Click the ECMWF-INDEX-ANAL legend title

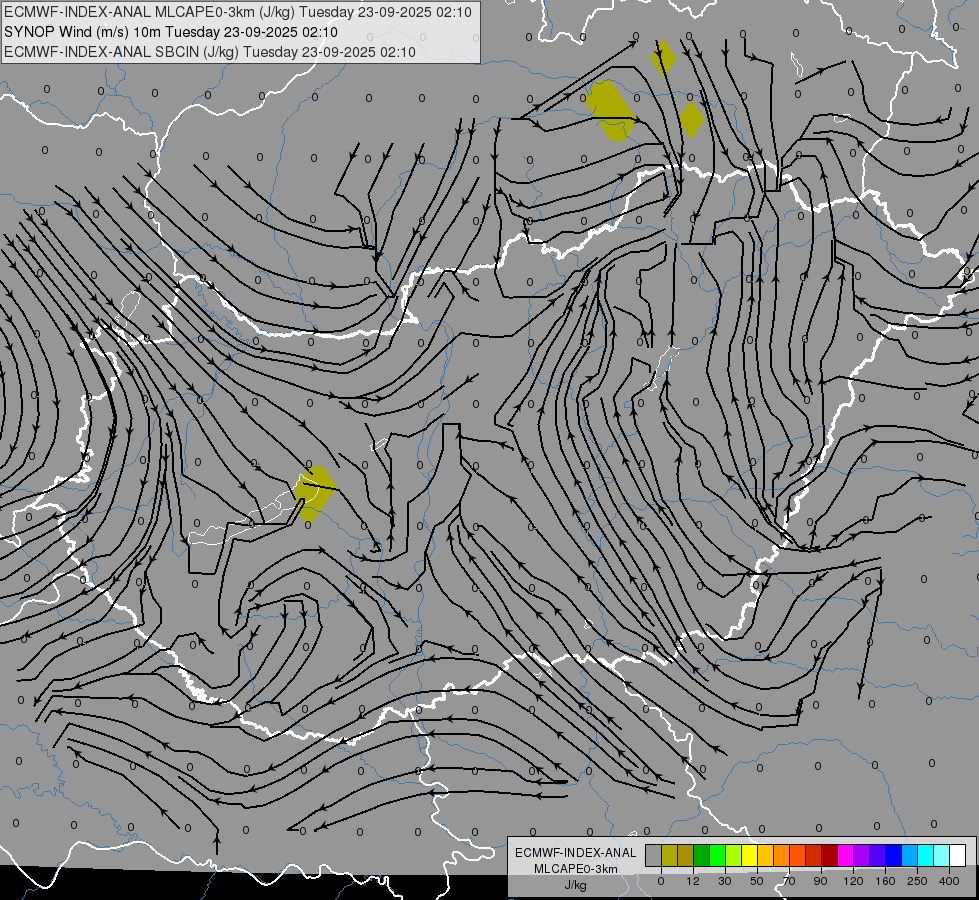pyautogui.click(x=576, y=853)
